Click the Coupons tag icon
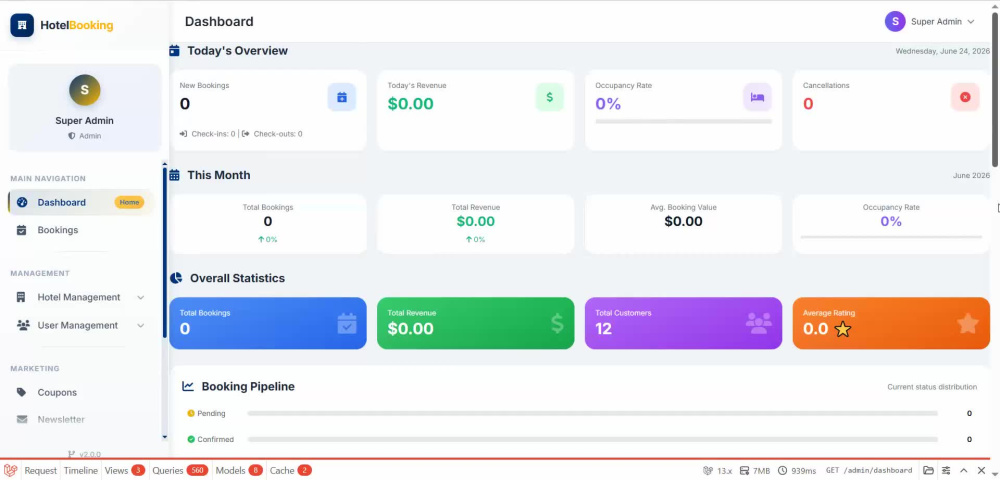 [22, 393]
